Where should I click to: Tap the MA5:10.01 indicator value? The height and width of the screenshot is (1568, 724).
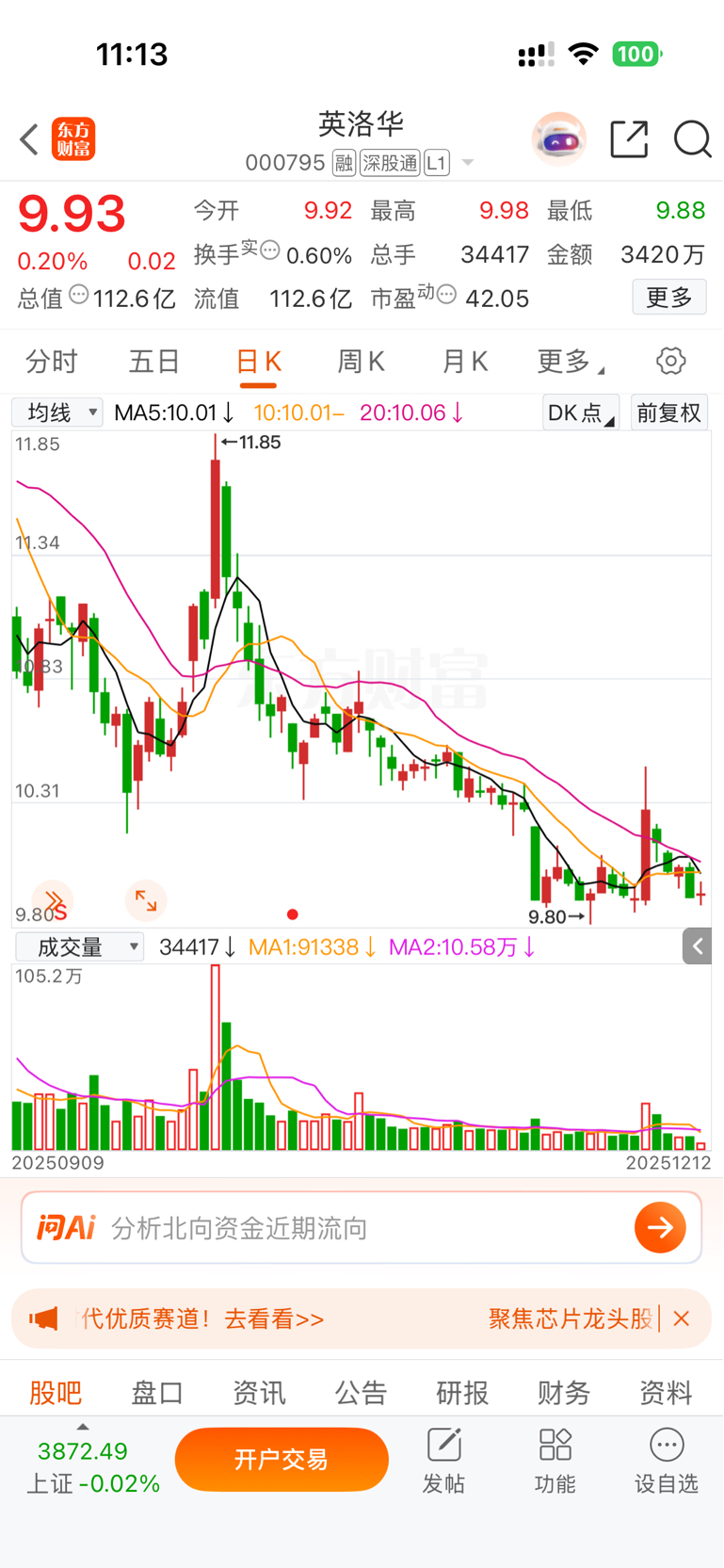[174, 412]
